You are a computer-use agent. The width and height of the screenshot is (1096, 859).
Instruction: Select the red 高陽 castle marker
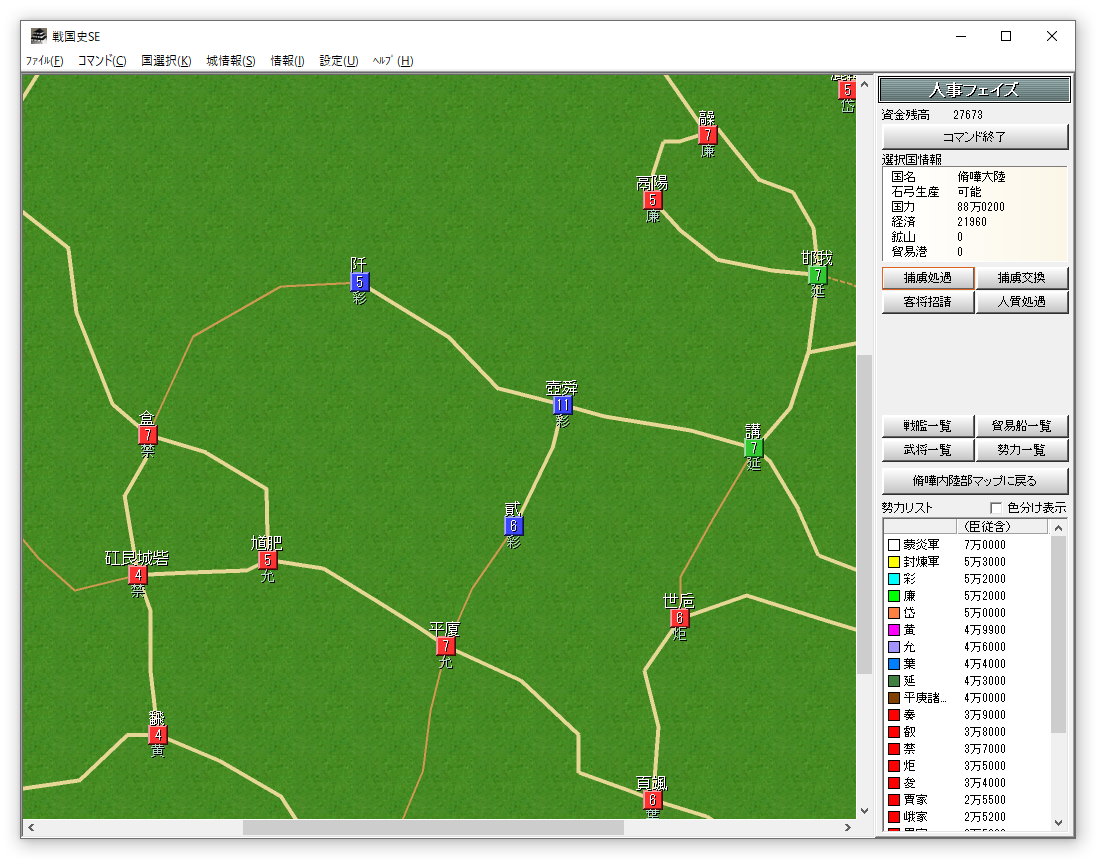coord(652,200)
